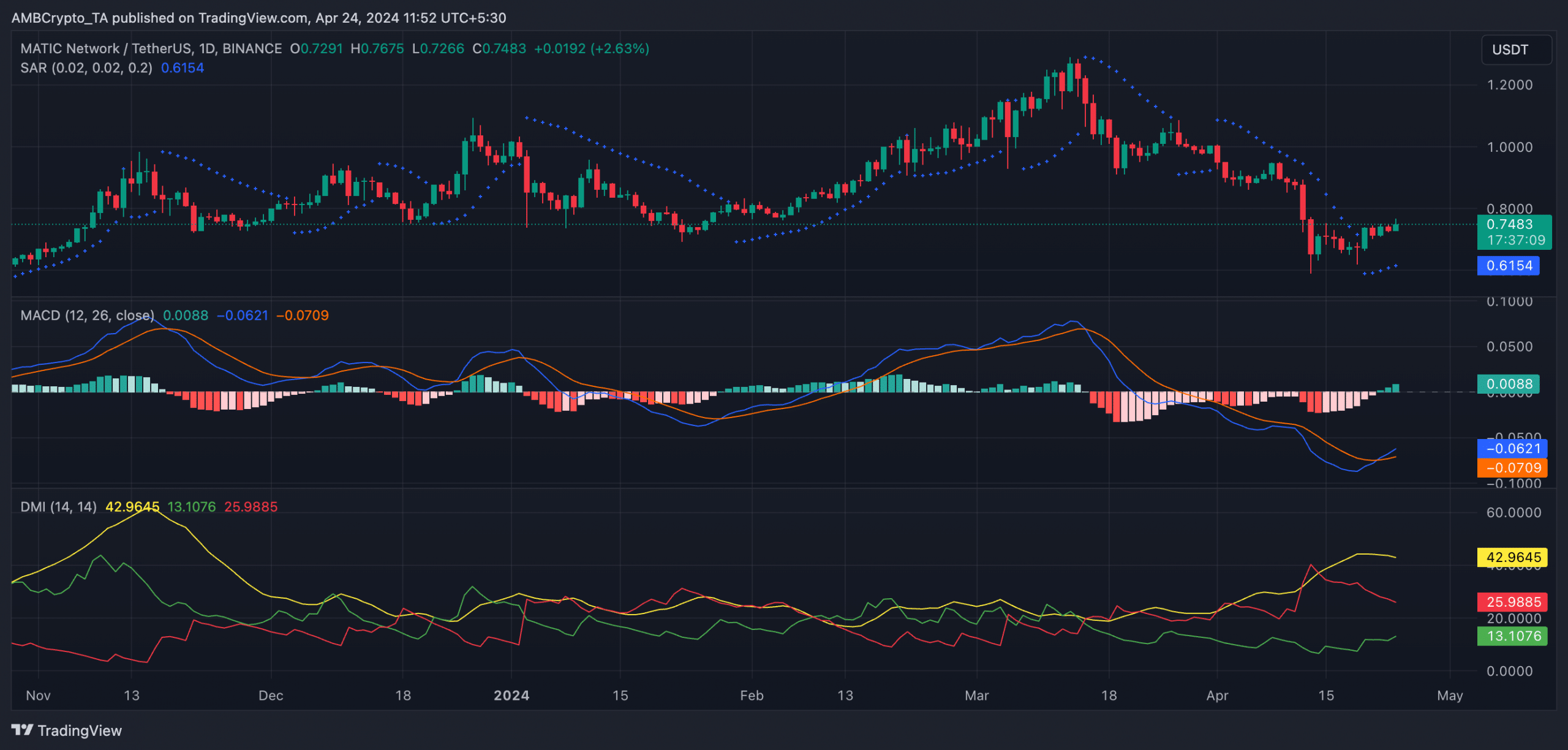The height and width of the screenshot is (750, 1568).
Task: Click the SAR value 0.6154 in legend
Action: tap(183, 68)
